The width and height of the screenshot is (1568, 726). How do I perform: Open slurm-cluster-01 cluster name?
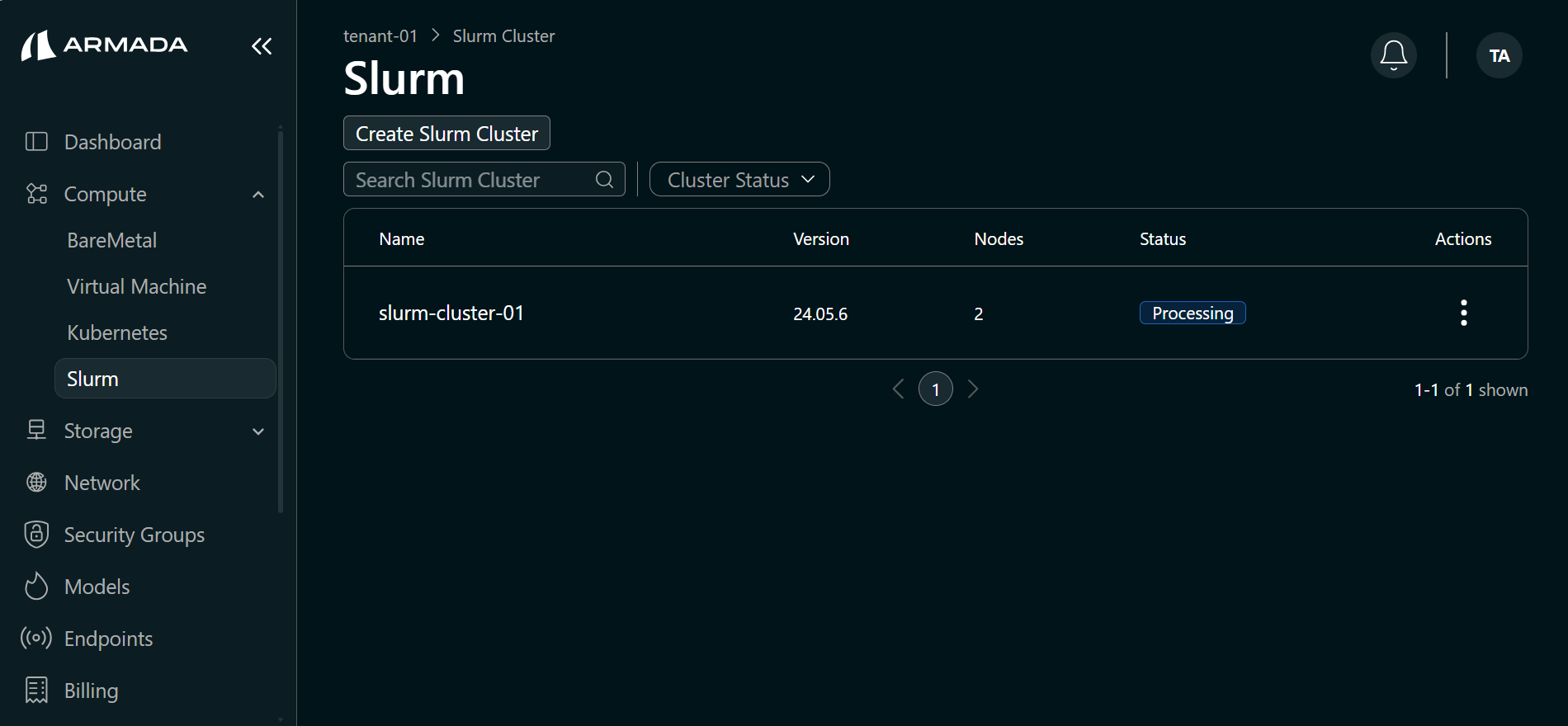tap(451, 313)
